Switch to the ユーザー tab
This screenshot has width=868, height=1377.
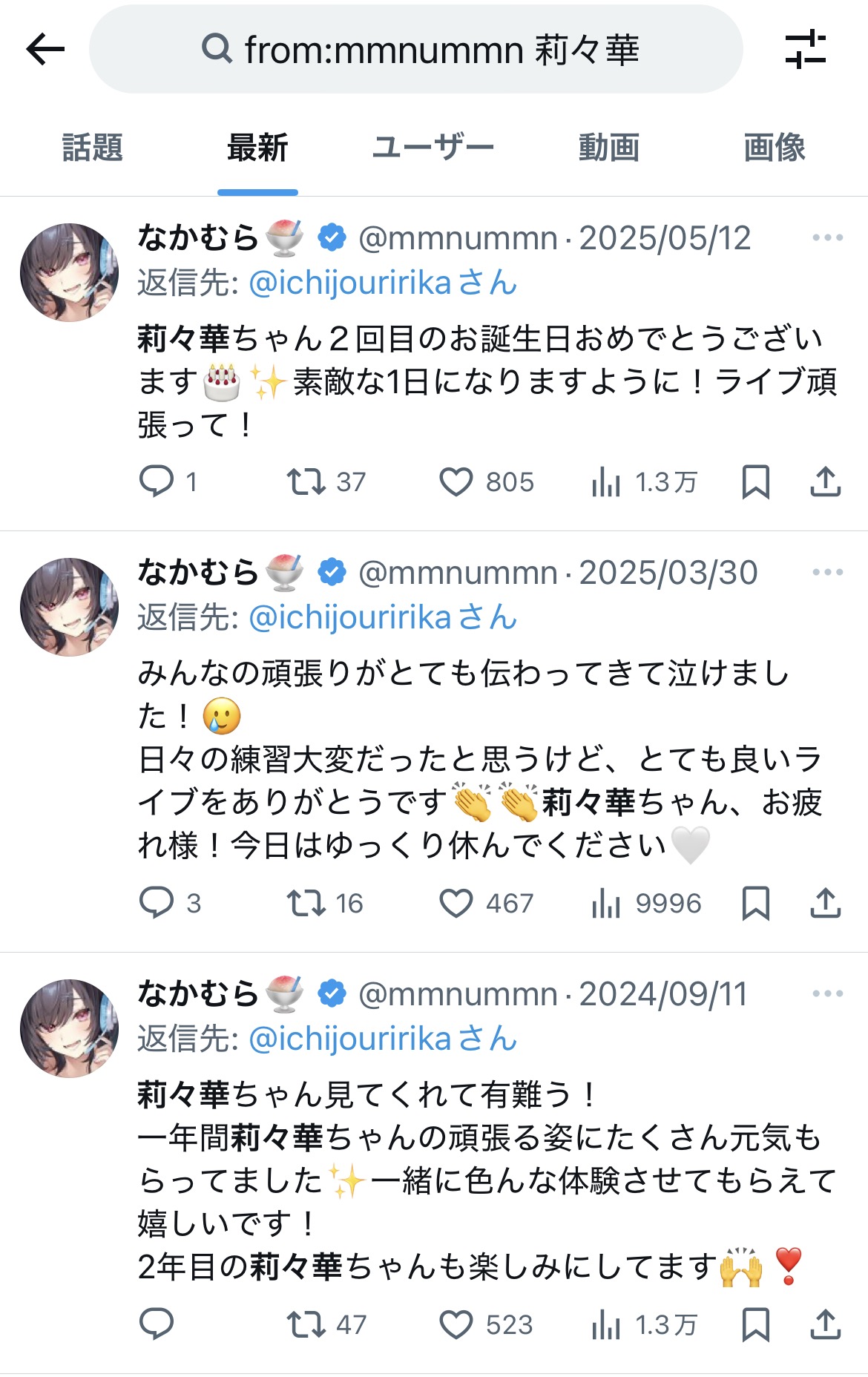(433, 148)
